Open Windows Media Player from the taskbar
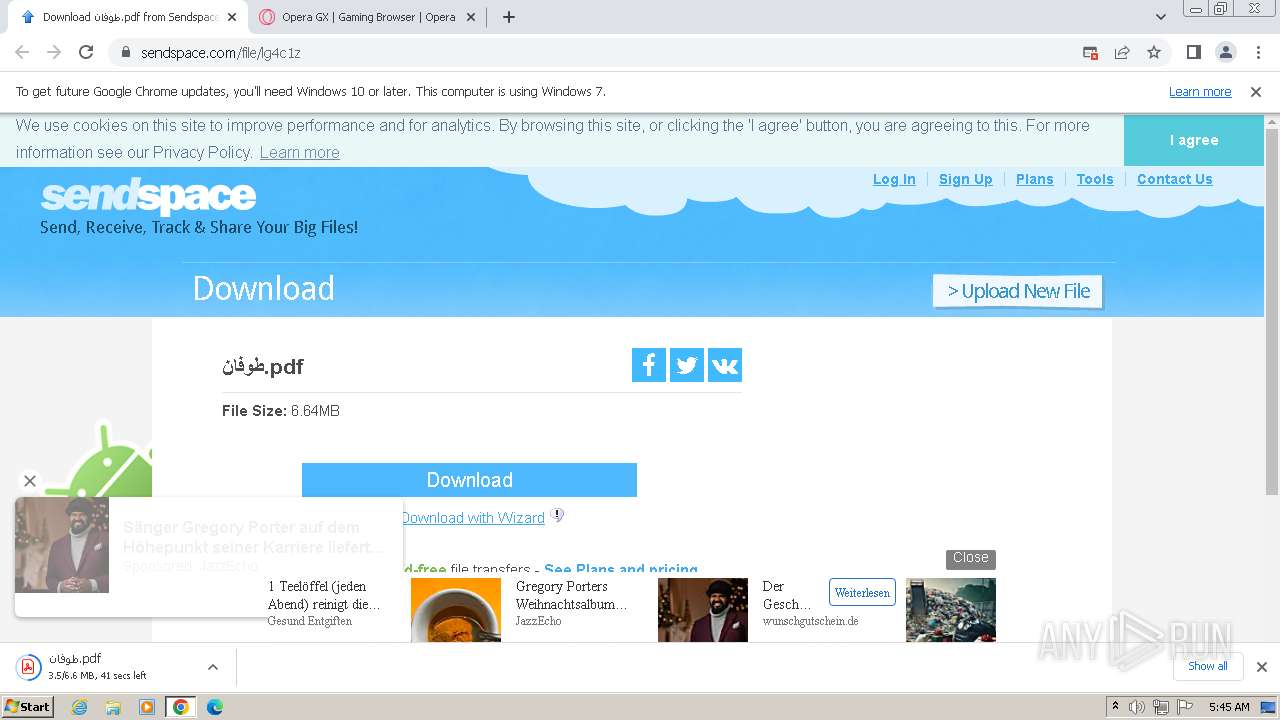This screenshot has width=1280, height=720. 147,707
